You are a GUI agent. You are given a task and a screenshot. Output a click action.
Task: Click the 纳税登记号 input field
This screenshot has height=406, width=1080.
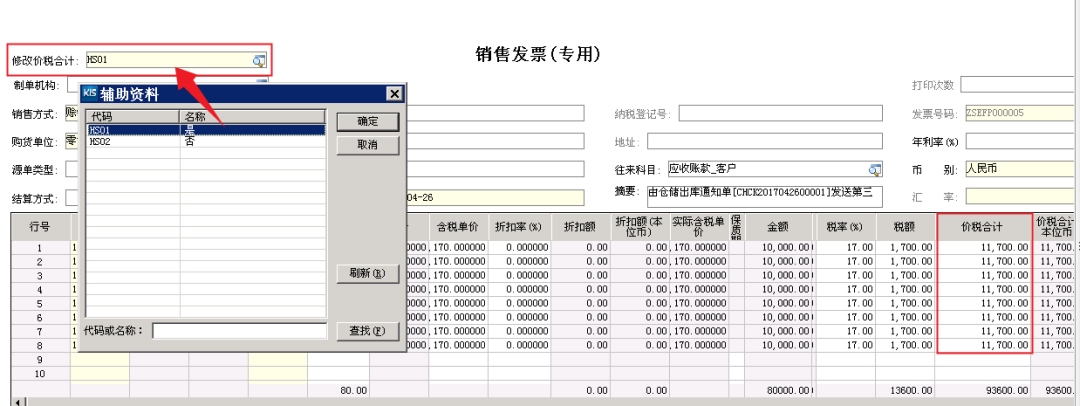pyautogui.click(x=780, y=113)
